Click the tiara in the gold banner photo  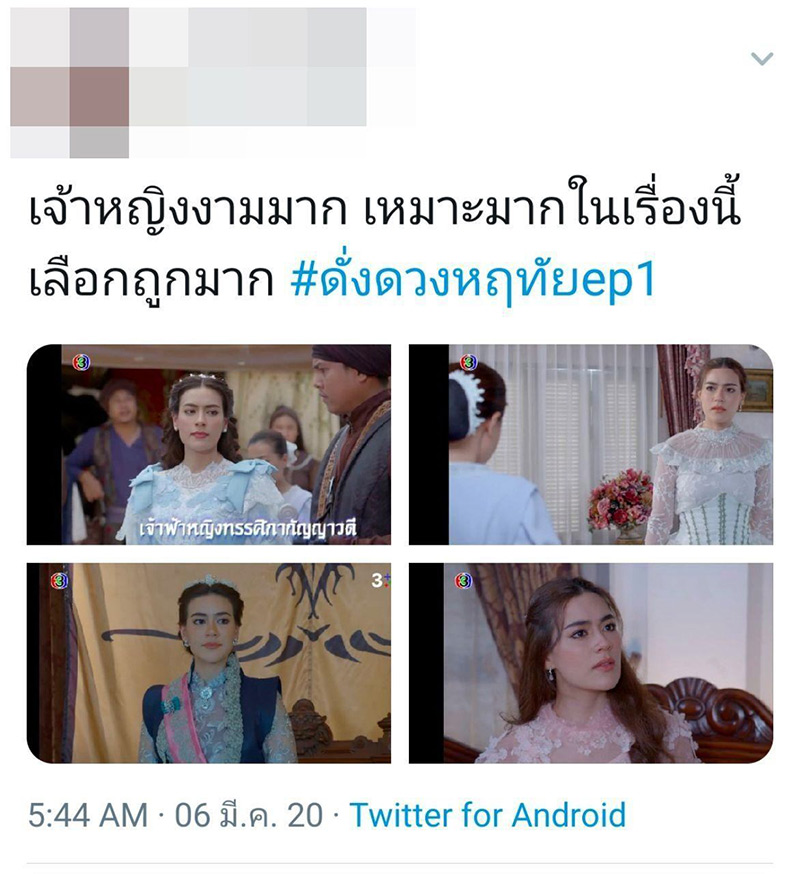(x=207, y=581)
